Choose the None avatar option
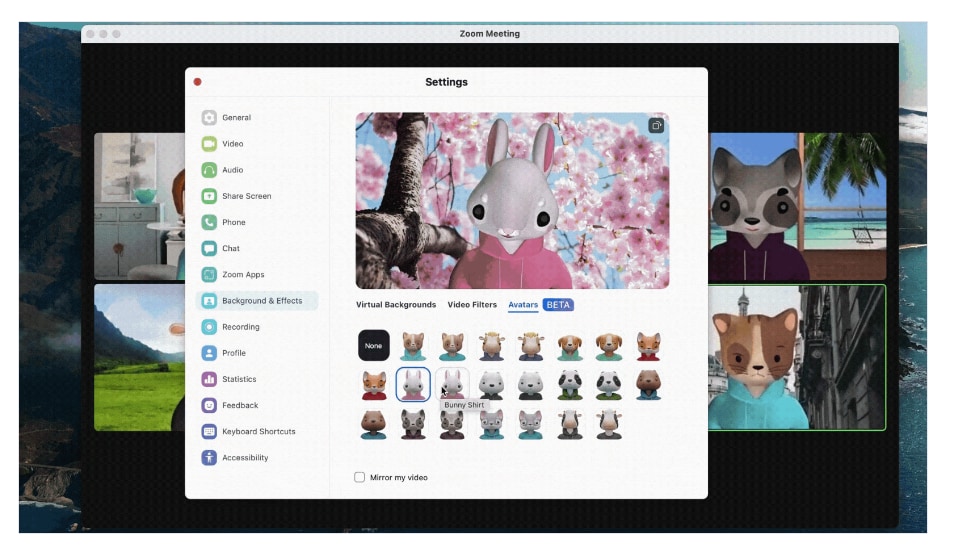The height and width of the screenshot is (556, 970). (x=374, y=346)
